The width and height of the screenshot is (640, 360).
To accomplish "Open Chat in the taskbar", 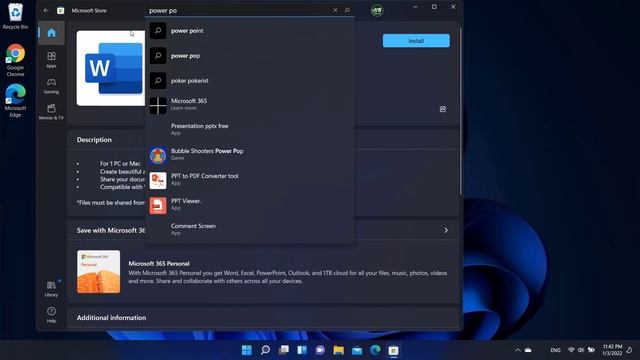I will tap(320, 350).
